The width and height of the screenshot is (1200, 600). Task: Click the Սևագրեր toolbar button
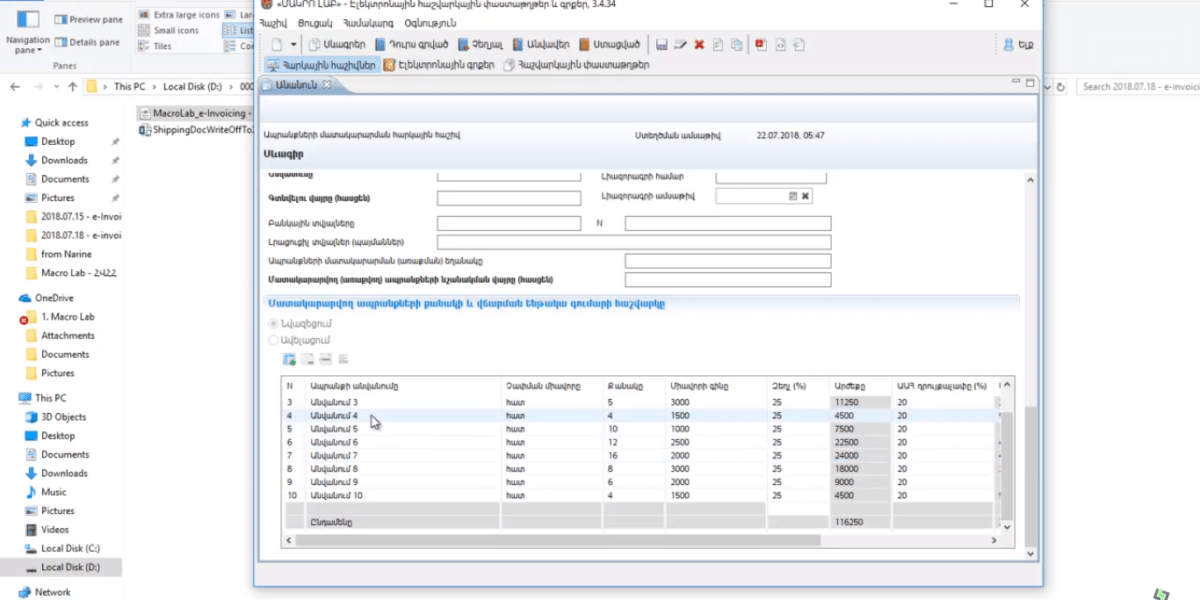point(337,44)
